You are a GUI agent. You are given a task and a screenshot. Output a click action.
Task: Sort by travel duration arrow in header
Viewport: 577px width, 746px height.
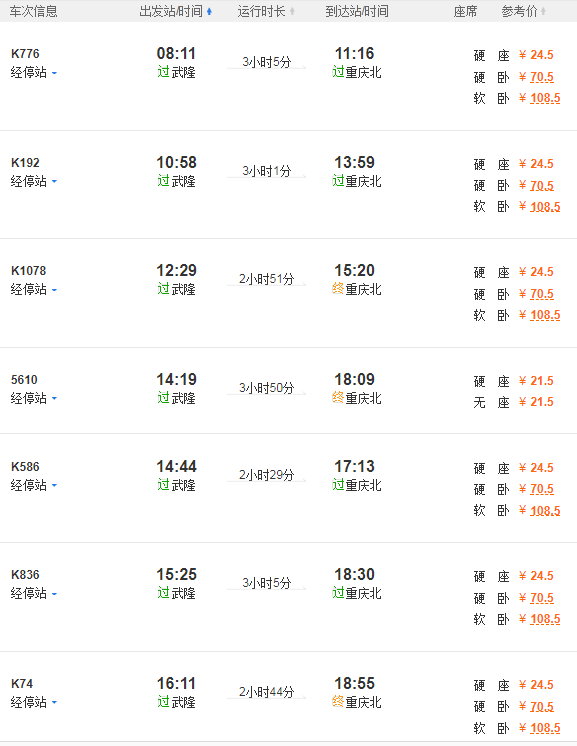[x=292, y=11]
